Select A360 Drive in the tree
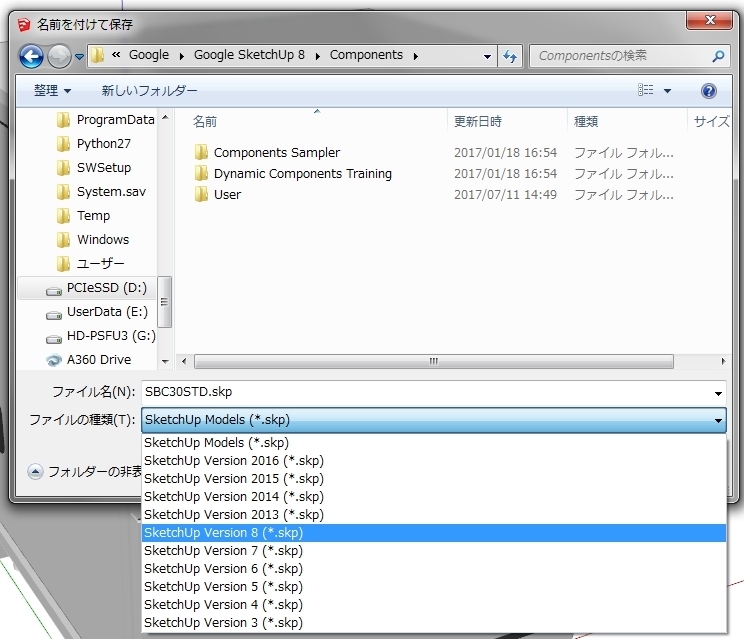Screen dimensions: 744x639 pyautogui.click(x=88, y=360)
